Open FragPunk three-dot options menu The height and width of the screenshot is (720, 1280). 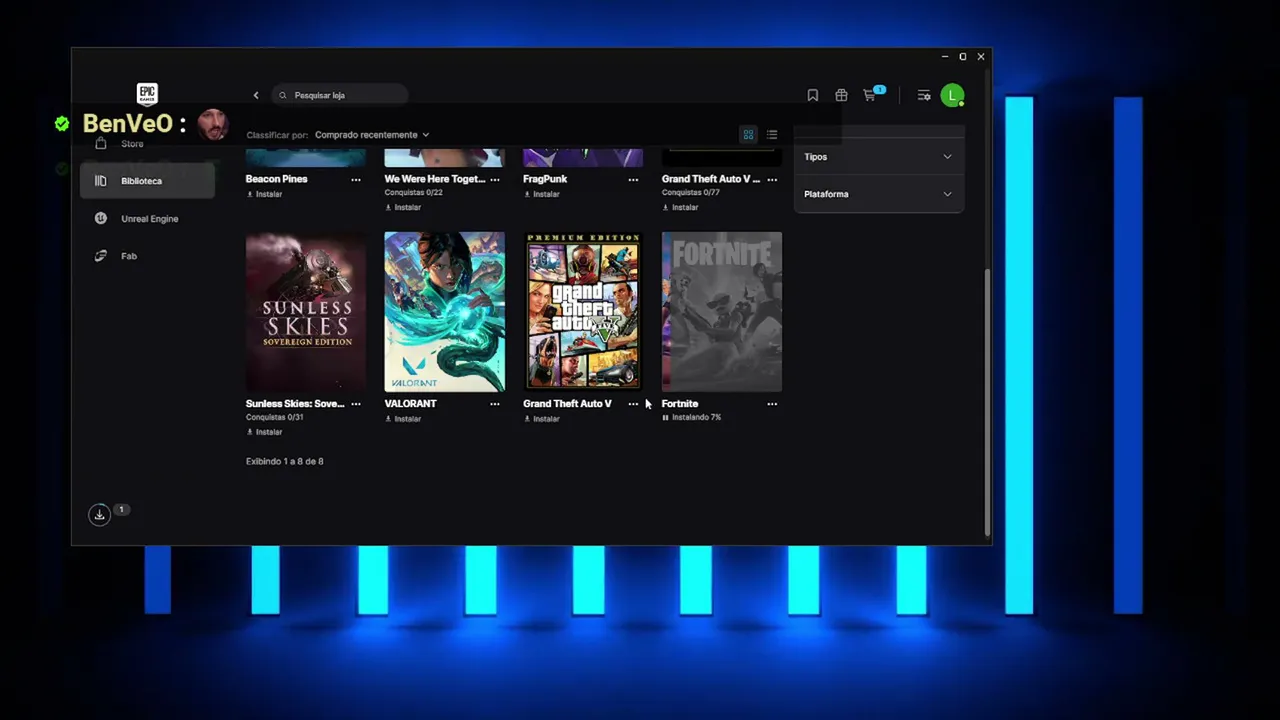pos(633,180)
